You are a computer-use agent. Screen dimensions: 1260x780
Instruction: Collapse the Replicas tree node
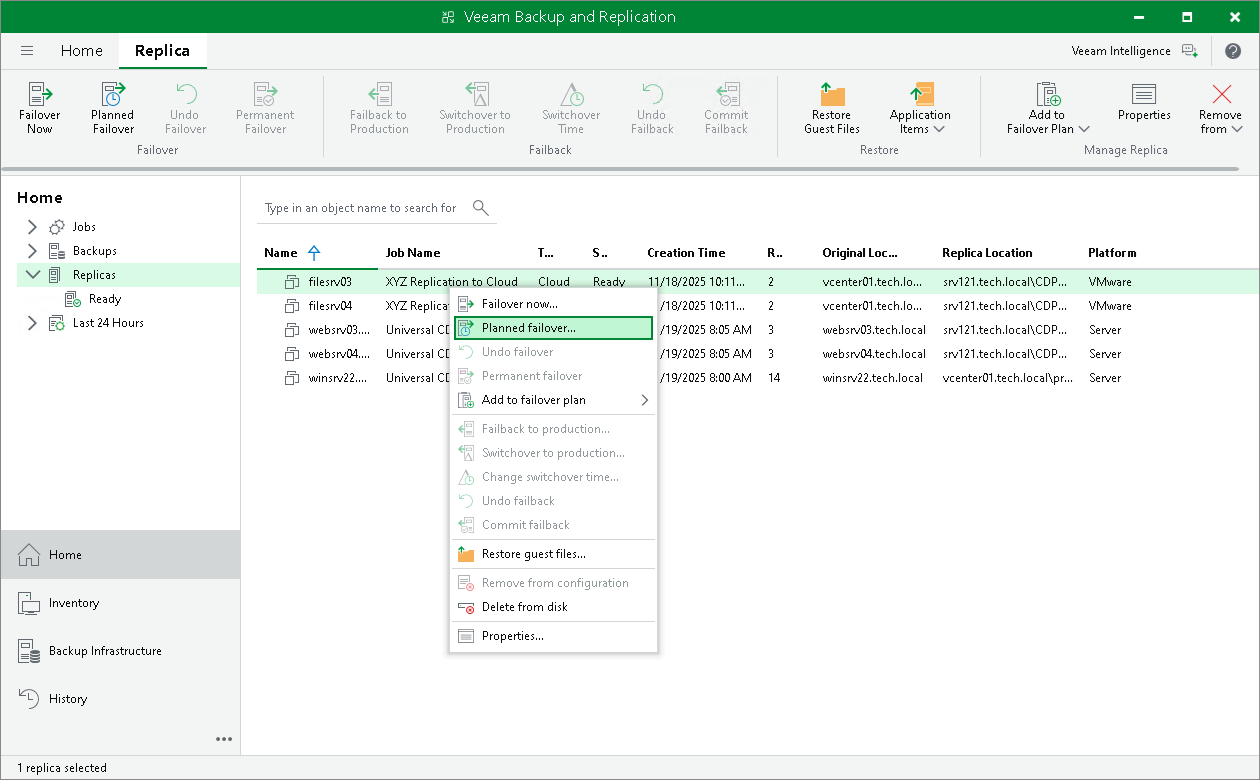pos(32,275)
